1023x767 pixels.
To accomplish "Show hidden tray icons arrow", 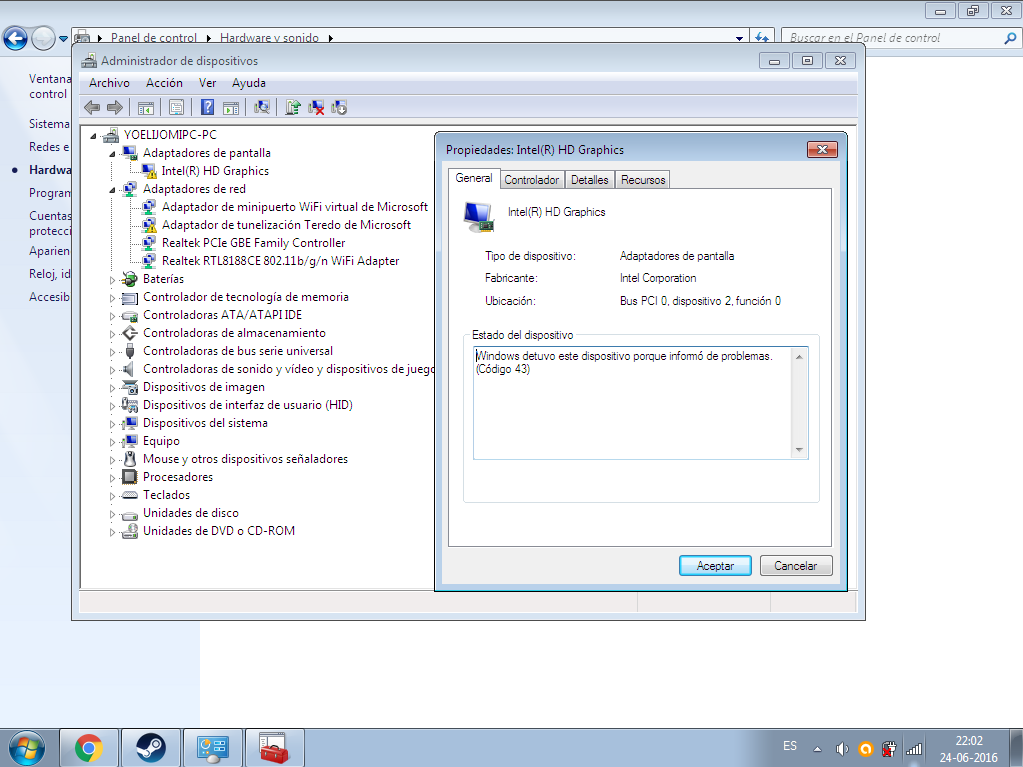I will click(x=817, y=749).
